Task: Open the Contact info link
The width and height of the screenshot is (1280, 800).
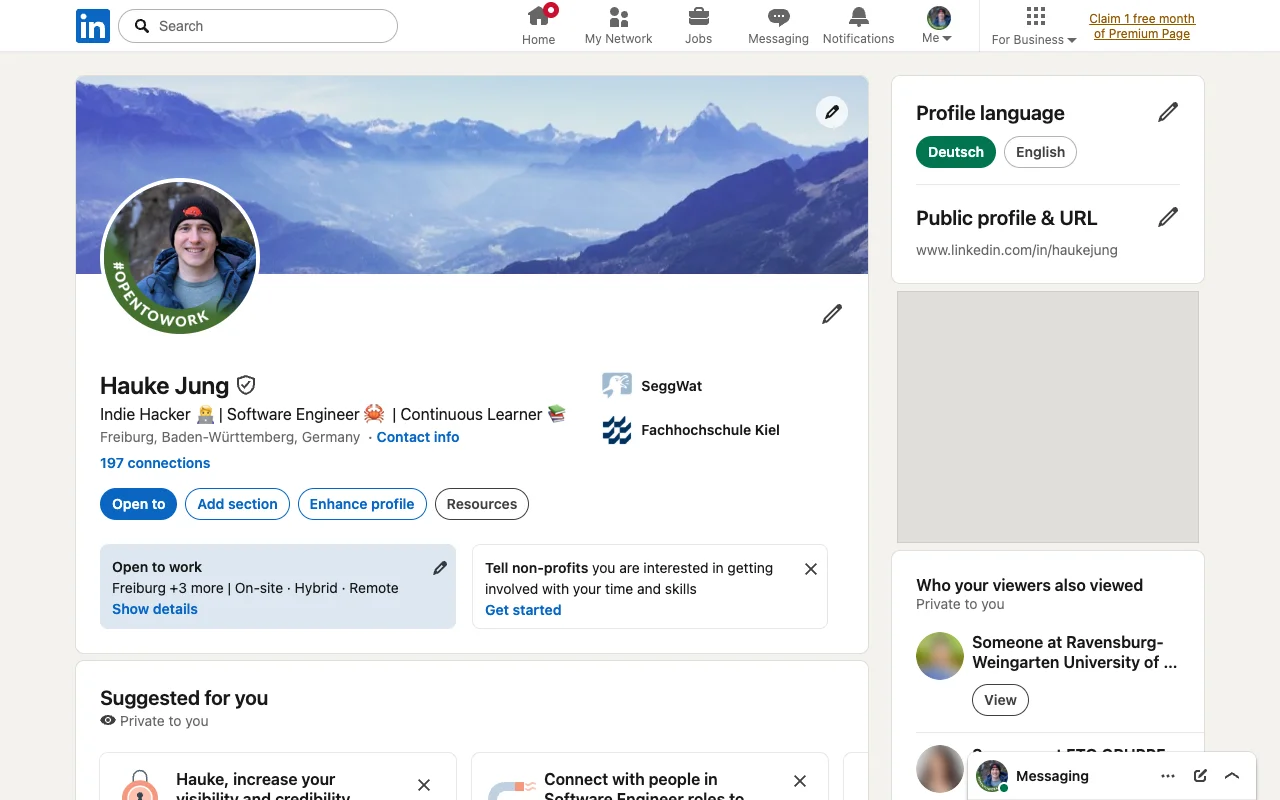Action: tap(418, 437)
